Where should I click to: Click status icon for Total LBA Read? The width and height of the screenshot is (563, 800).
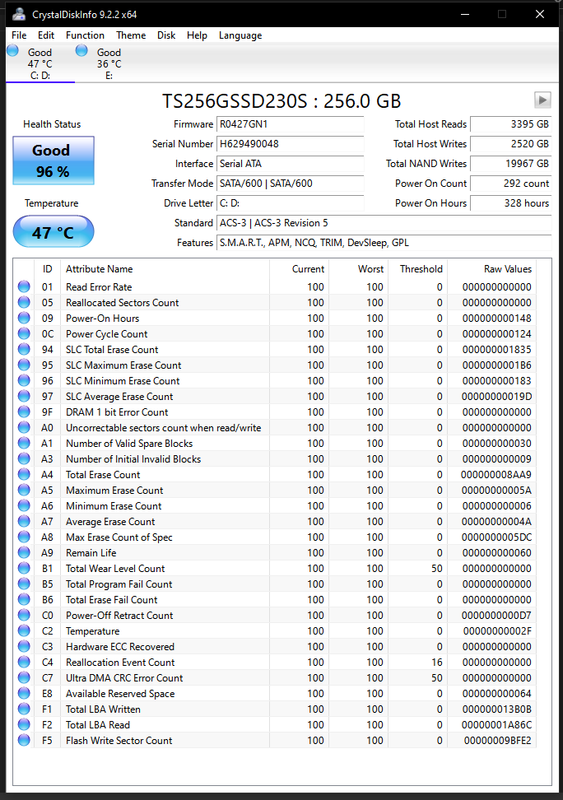(x=24, y=725)
